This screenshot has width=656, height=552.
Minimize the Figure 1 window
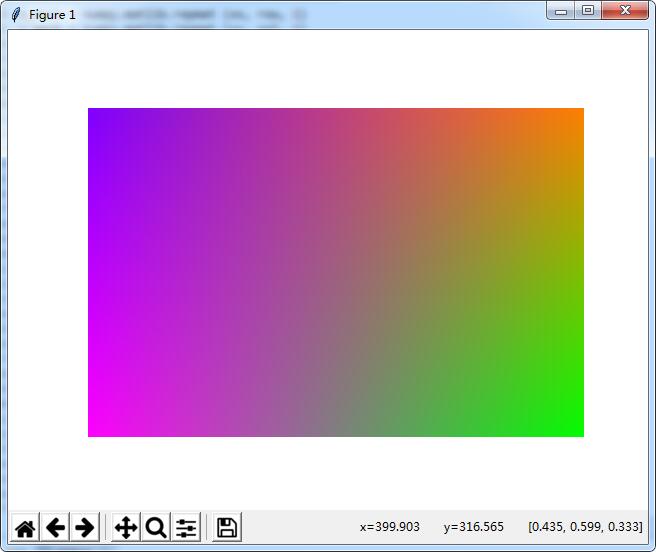(x=561, y=10)
